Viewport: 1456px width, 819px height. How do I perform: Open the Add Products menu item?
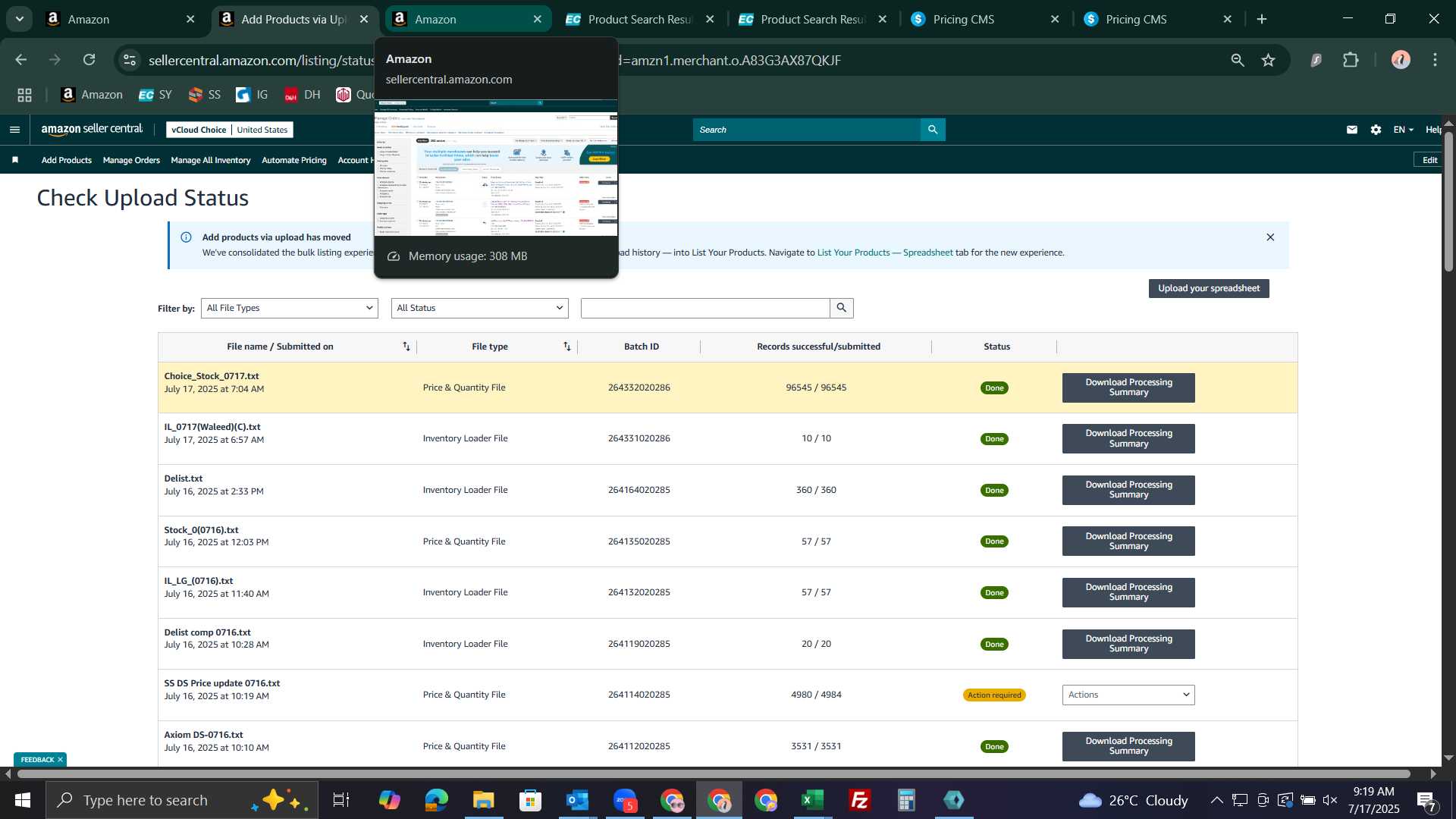(67, 160)
